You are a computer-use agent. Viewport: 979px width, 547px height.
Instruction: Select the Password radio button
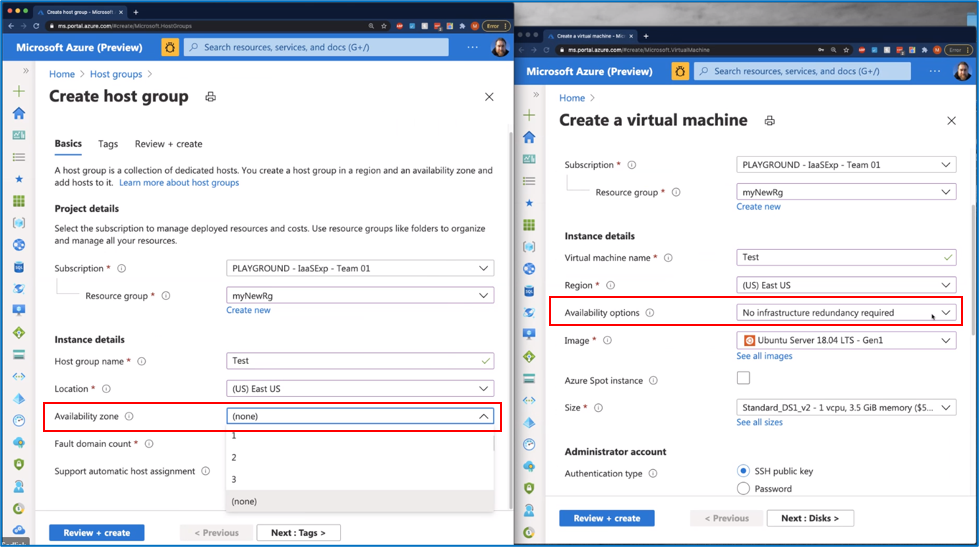[x=743, y=489]
